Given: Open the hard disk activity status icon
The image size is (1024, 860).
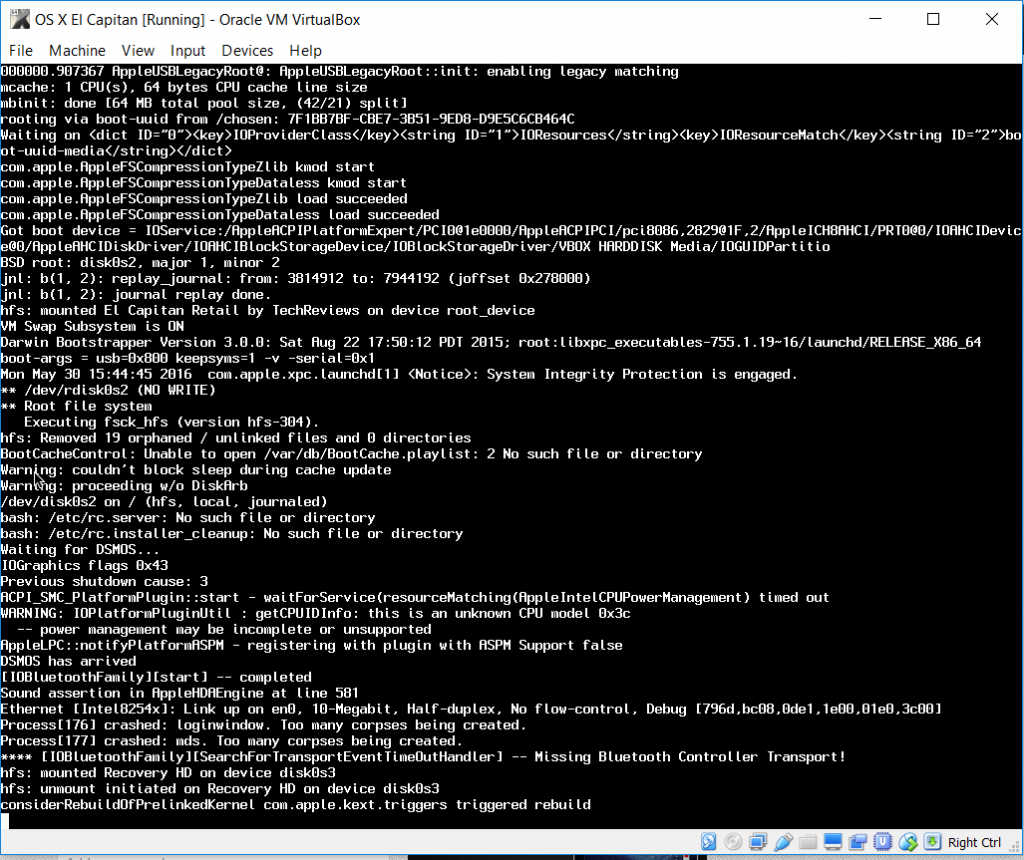Looking at the screenshot, I should pos(708,842).
